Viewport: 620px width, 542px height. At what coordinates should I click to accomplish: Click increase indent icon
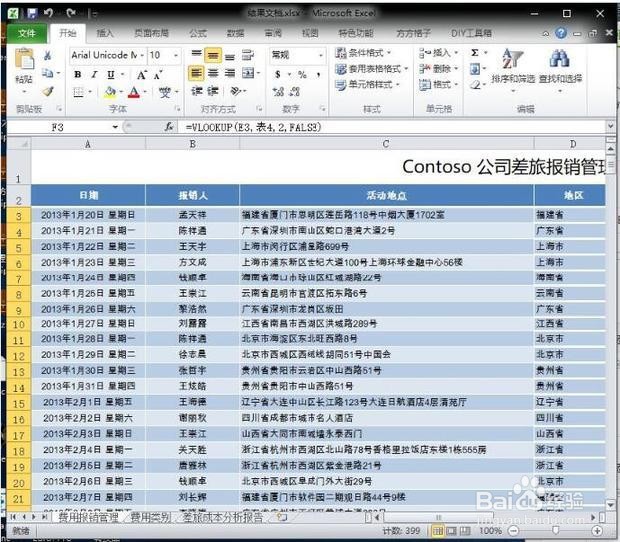click(x=213, y=91)
